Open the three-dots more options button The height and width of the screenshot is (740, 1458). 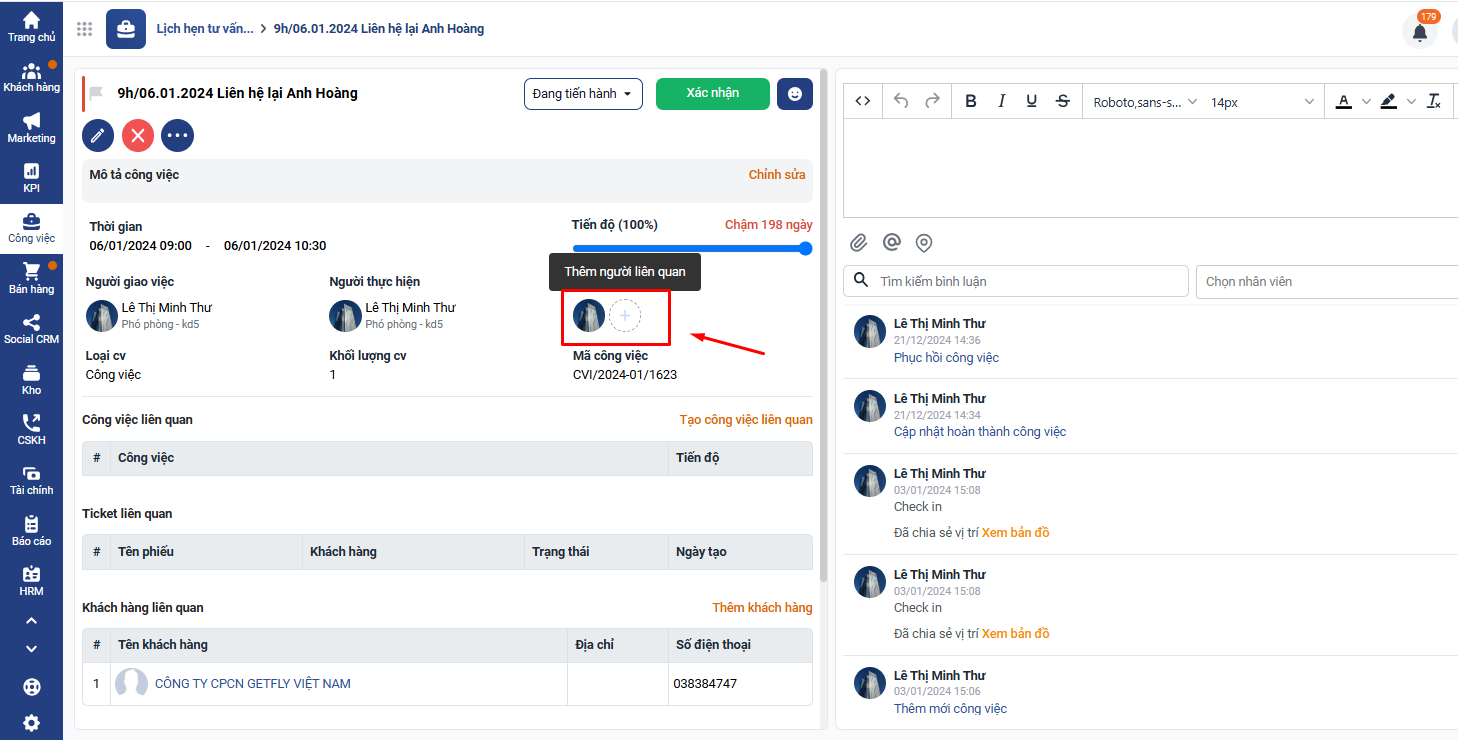coord(177,135)
